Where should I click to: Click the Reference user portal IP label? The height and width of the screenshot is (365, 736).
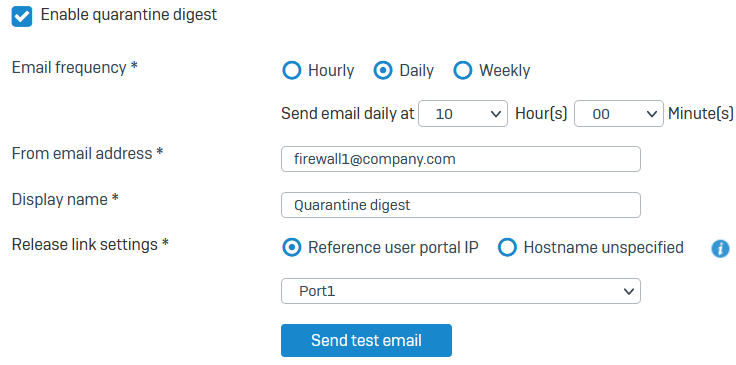(x=393, y=247)
